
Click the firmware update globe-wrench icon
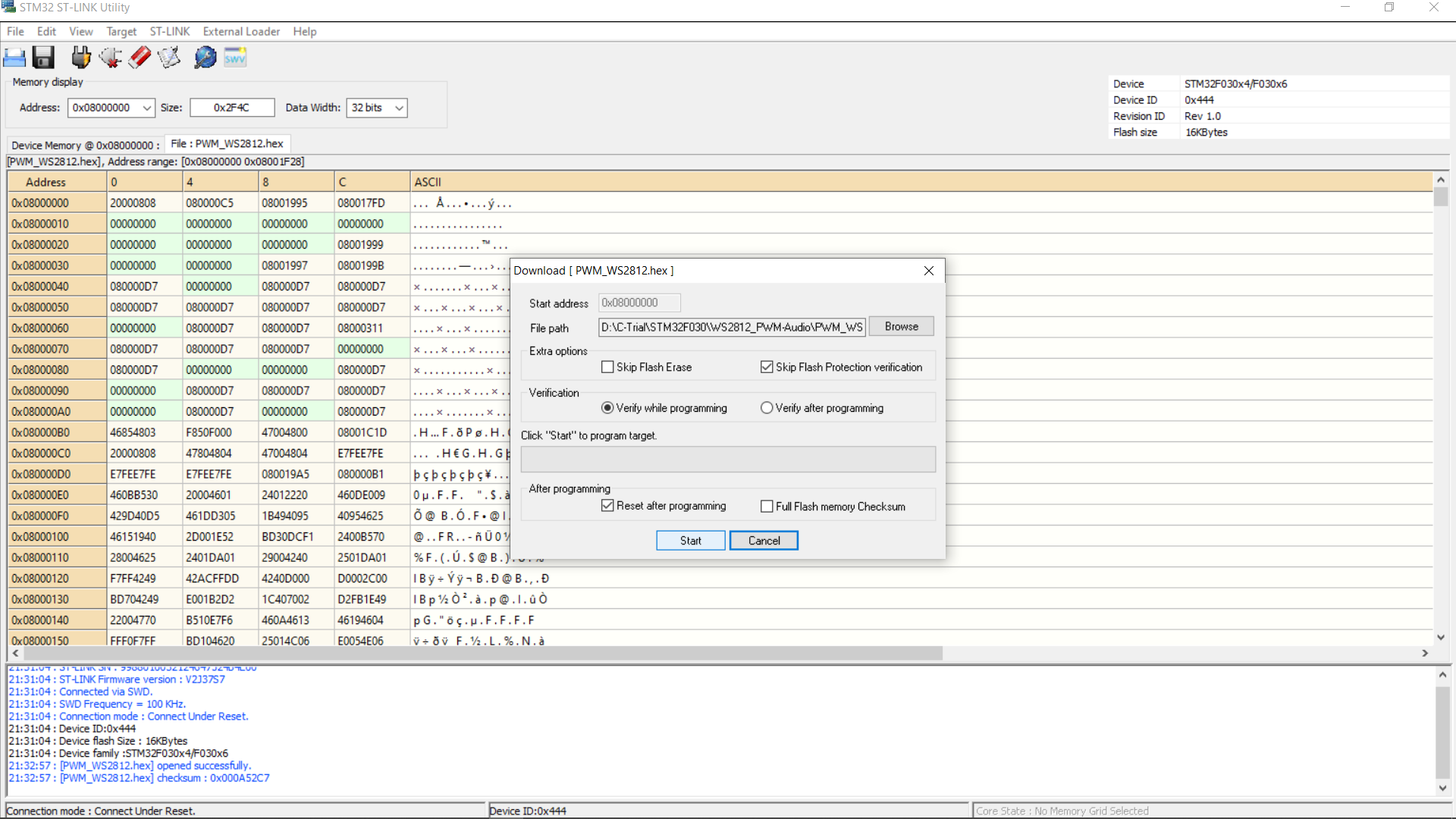point(205,58)
